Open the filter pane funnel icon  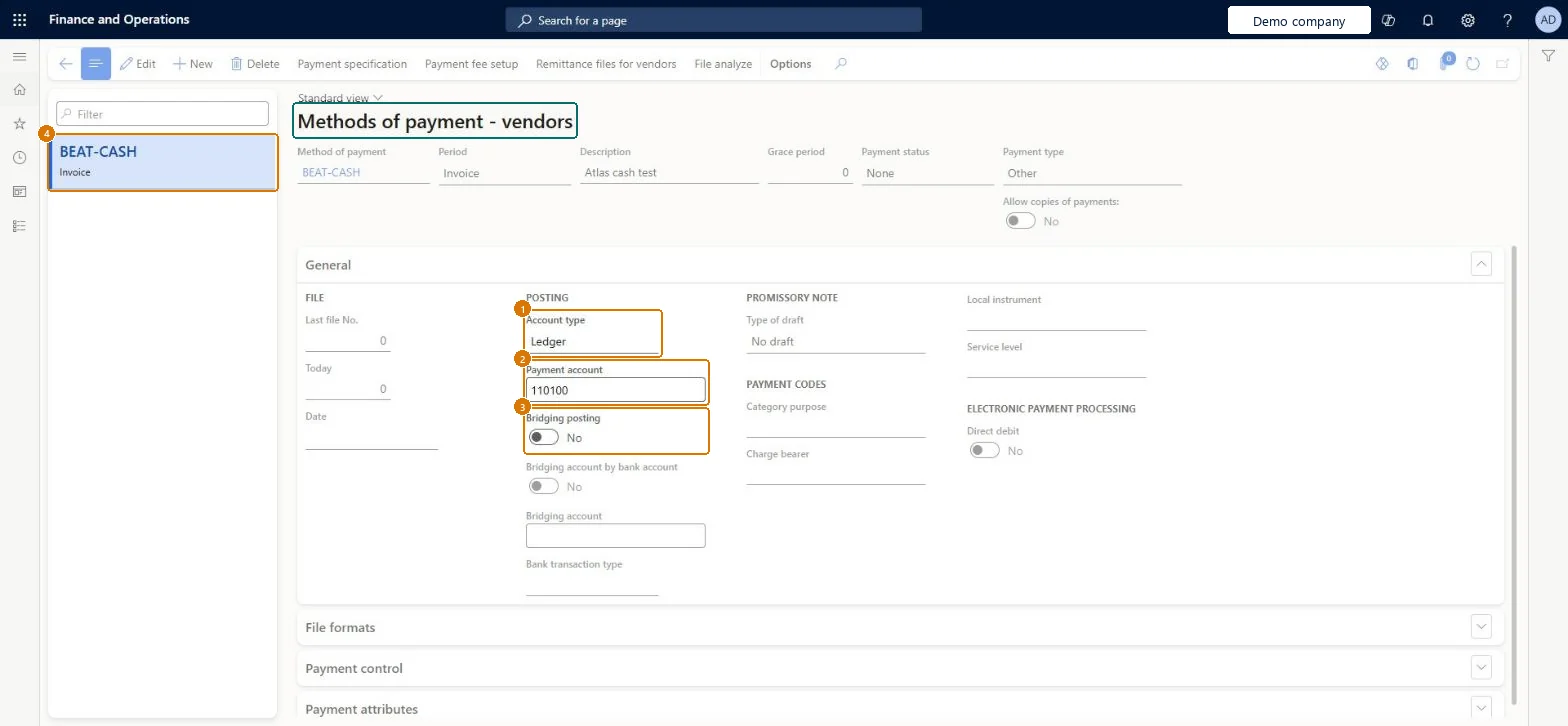point(1548,58)
